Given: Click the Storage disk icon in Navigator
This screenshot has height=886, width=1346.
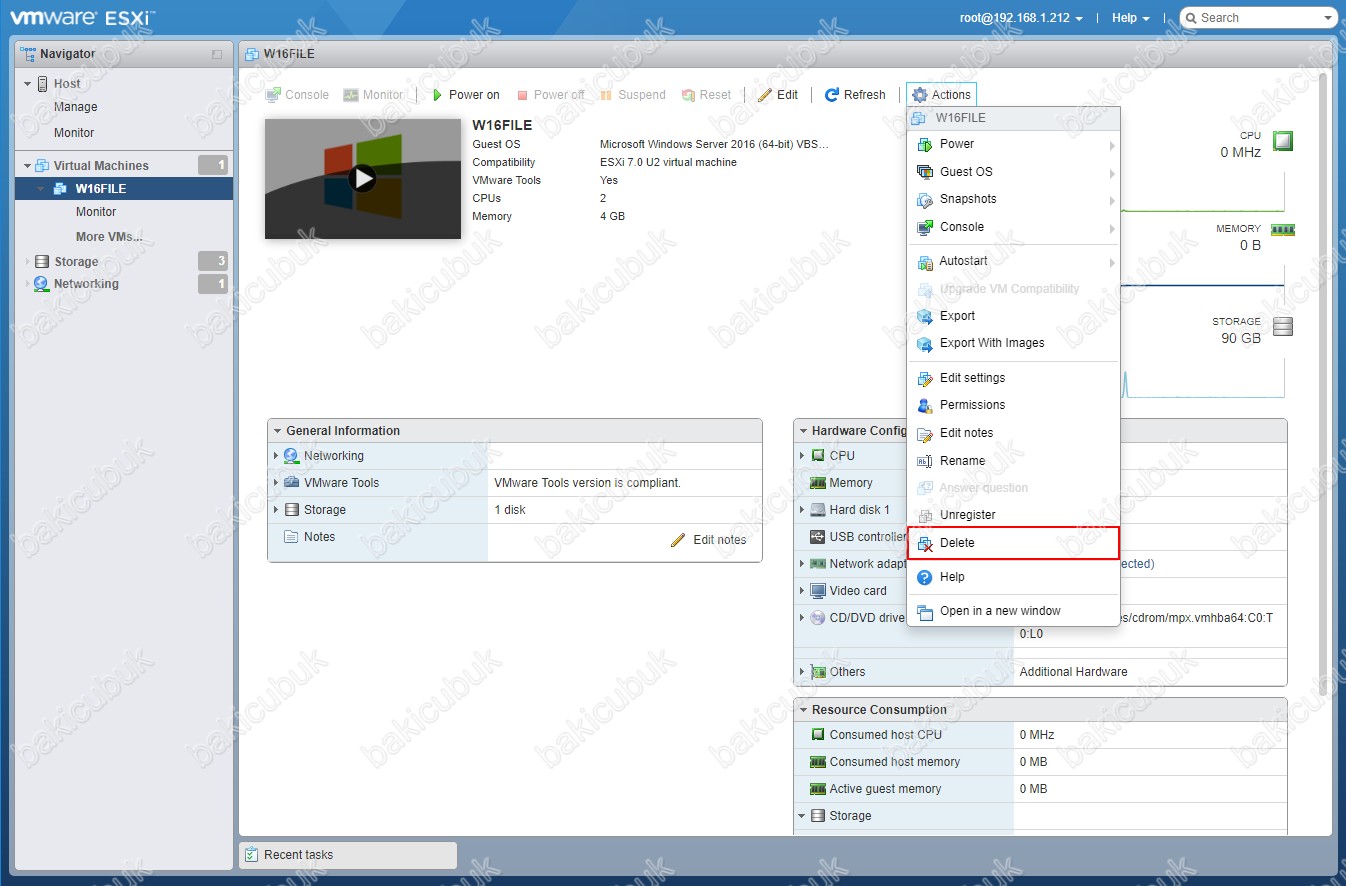Looking at the screenshot, I should point(42,262).
